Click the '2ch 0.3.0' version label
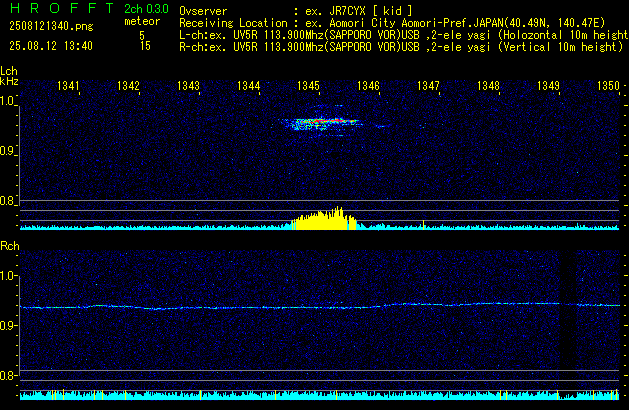The height and width of the screenshot is (410, 629). 146,9
